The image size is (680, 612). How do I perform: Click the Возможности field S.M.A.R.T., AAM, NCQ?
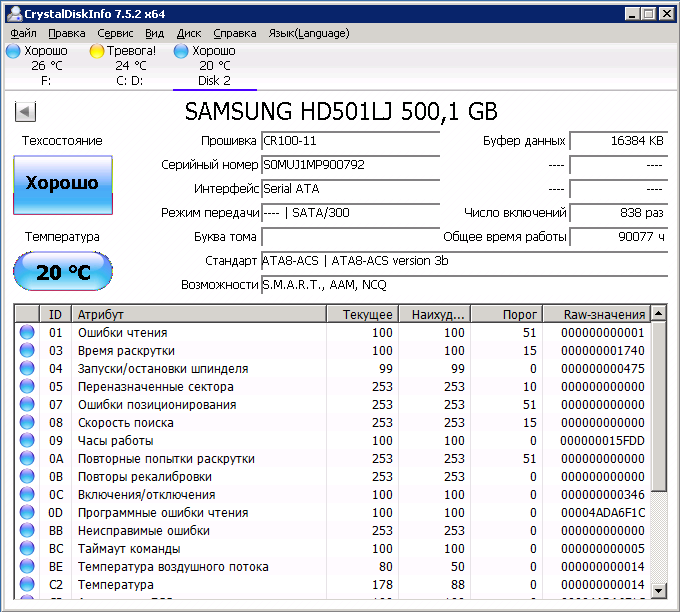coord(464,285)
